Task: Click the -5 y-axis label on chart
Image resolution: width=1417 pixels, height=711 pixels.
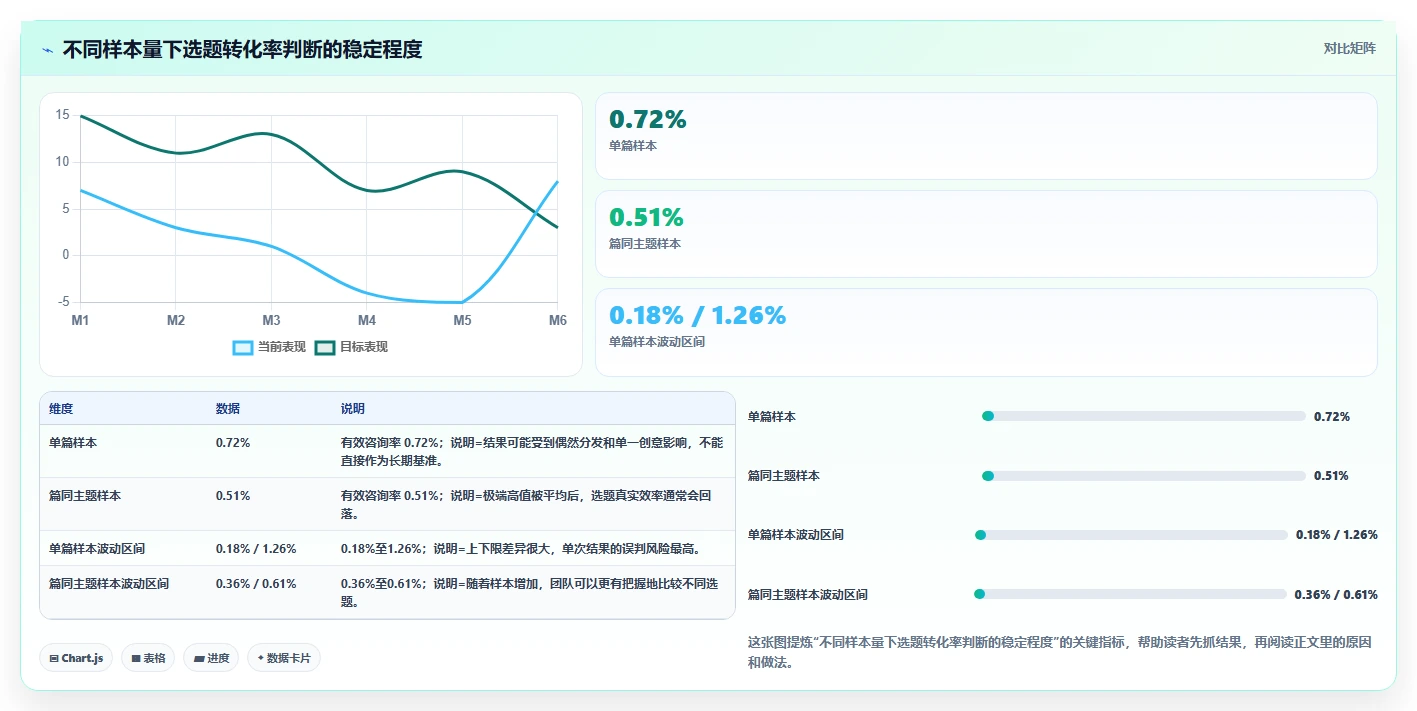Action: point(63,301)
